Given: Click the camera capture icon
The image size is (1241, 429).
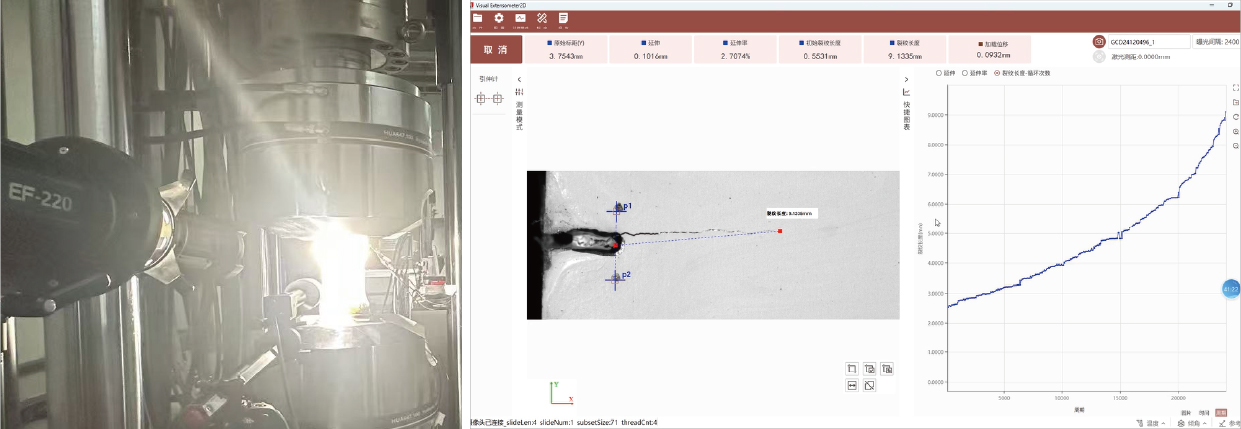Looking at the screenshot, I should tap(1099, 42).
